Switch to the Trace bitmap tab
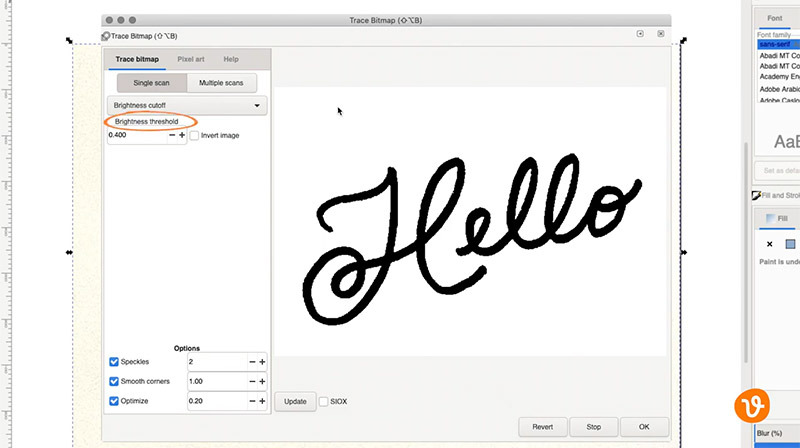The height and width of the screenshot is (448, 800). click(x=137, y=59)
